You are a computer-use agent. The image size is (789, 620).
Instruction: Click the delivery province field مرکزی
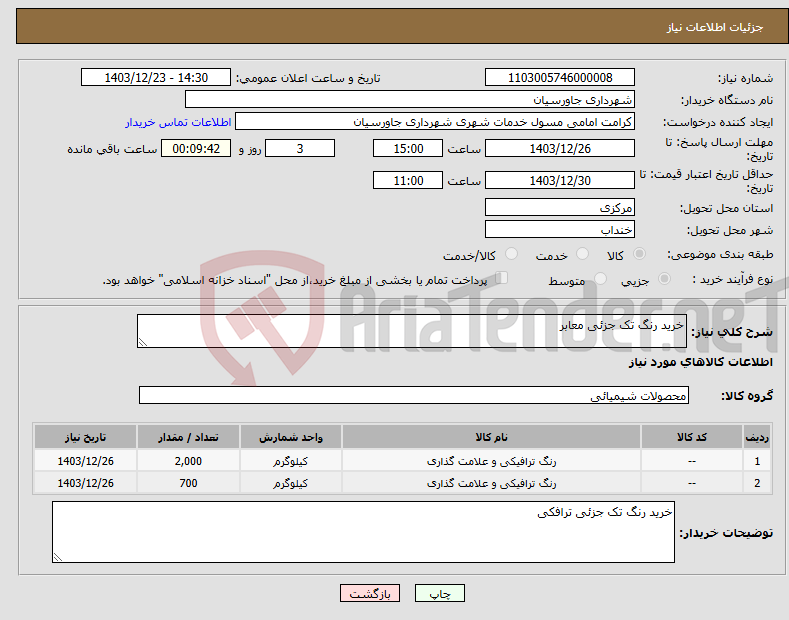[560, 207]
